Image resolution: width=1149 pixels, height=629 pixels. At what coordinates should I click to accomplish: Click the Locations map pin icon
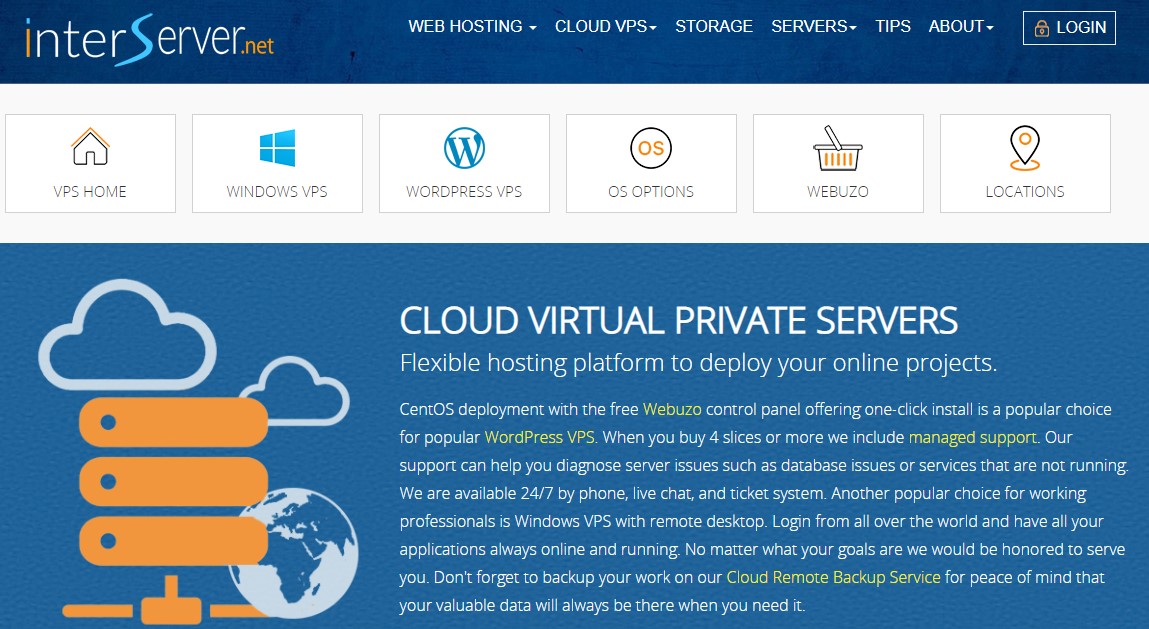[x=1024, y=148]
